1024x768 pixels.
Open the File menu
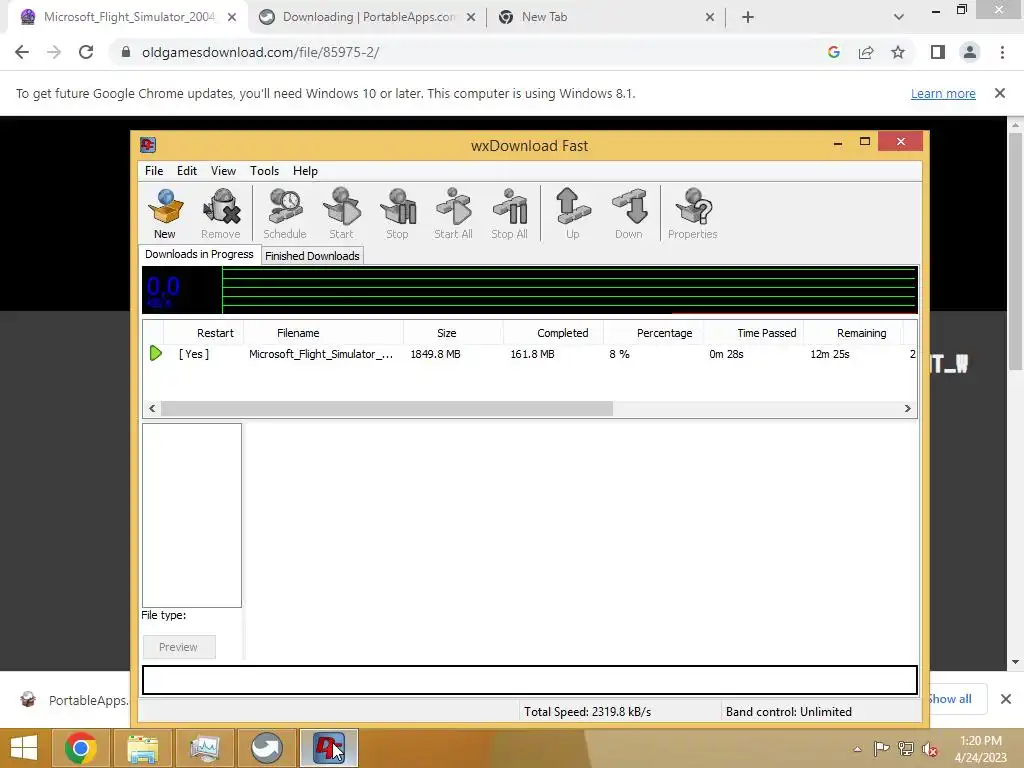[154, 170]
